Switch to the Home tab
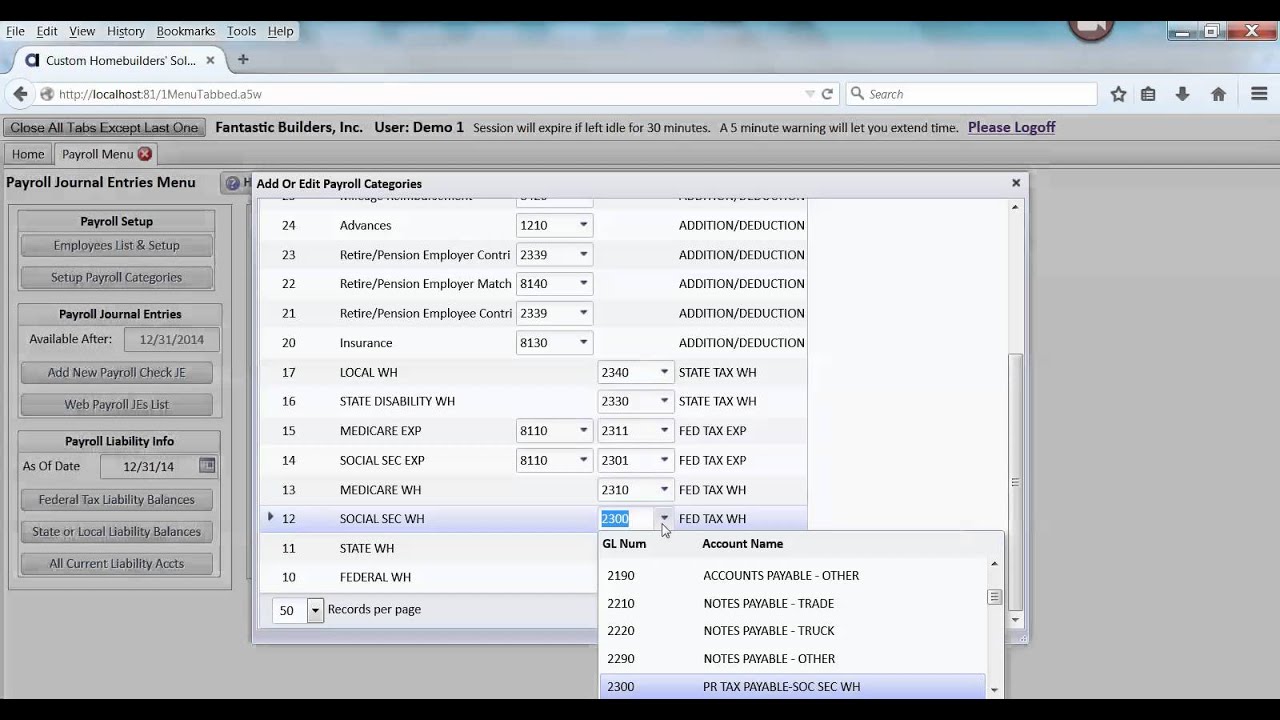Viewport: 1280px width, 720px height. click(x=28, y=154)
